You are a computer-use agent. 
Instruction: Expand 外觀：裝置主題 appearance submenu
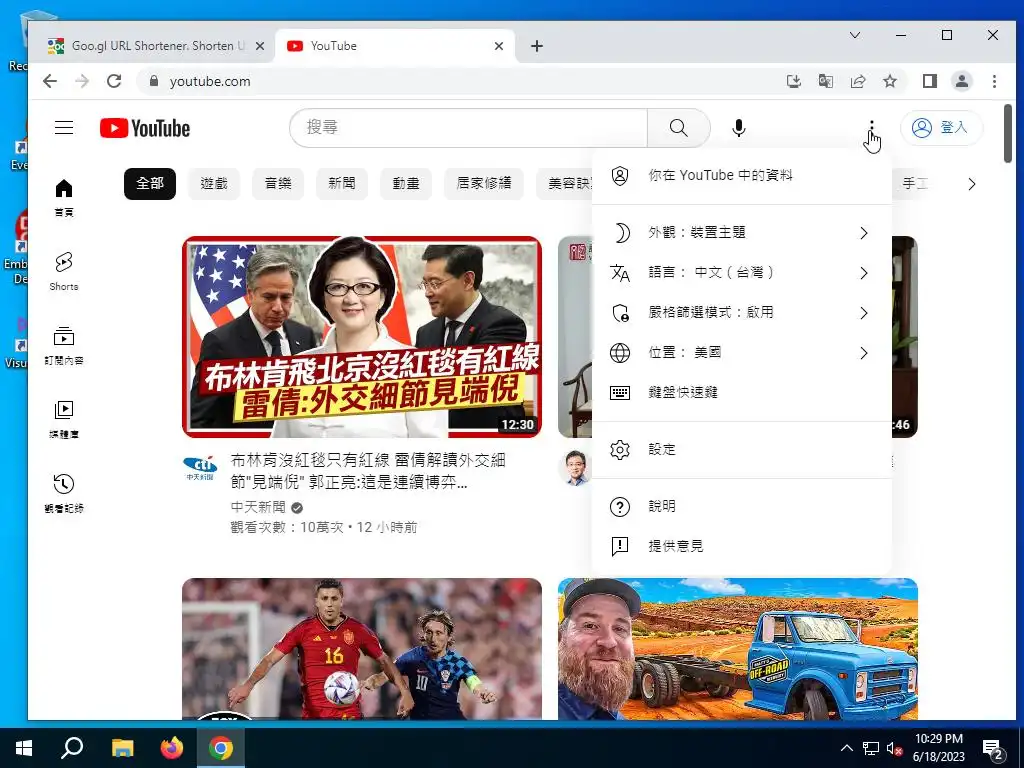pos(741,232)
